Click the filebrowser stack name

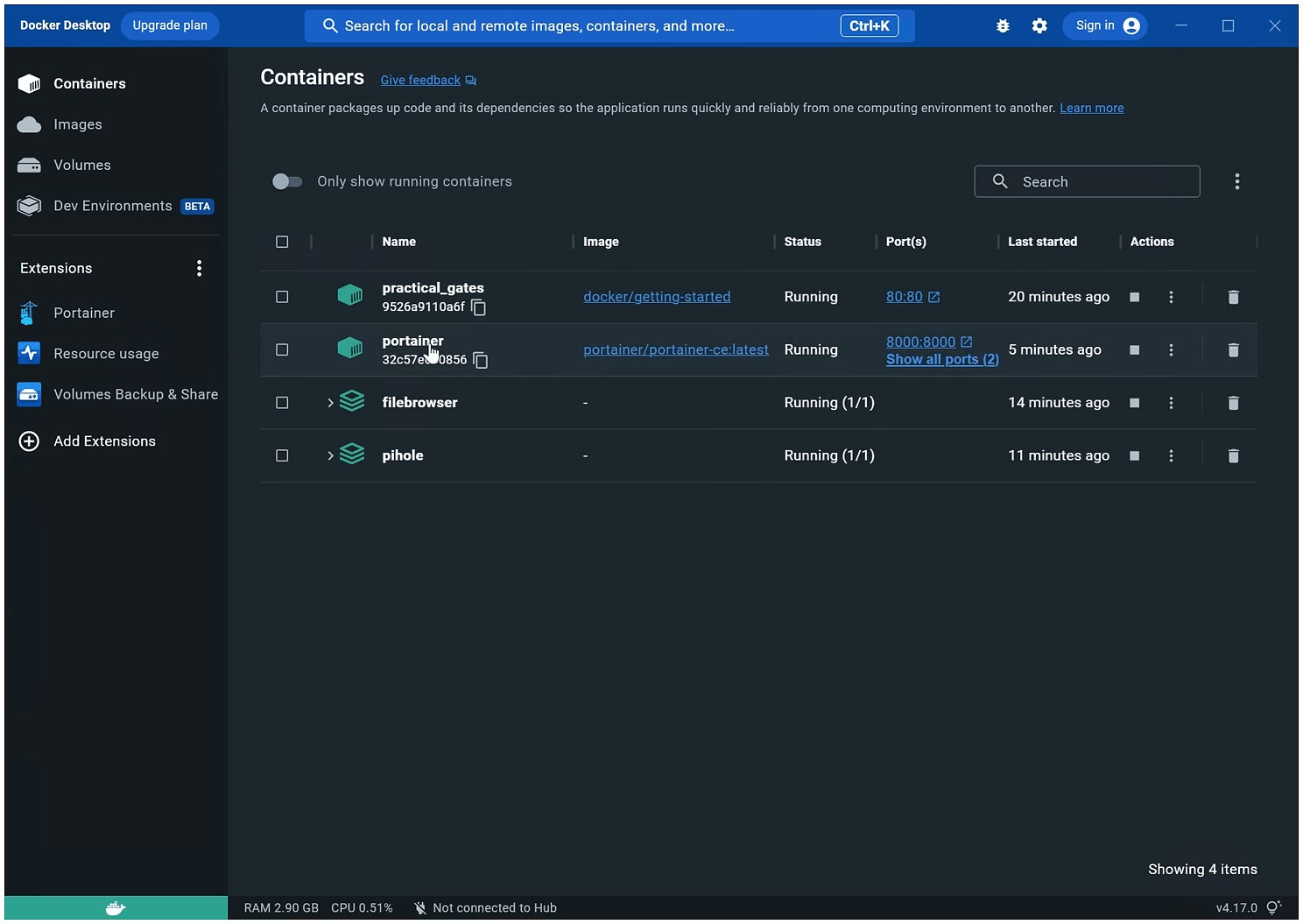click(419, 403)
